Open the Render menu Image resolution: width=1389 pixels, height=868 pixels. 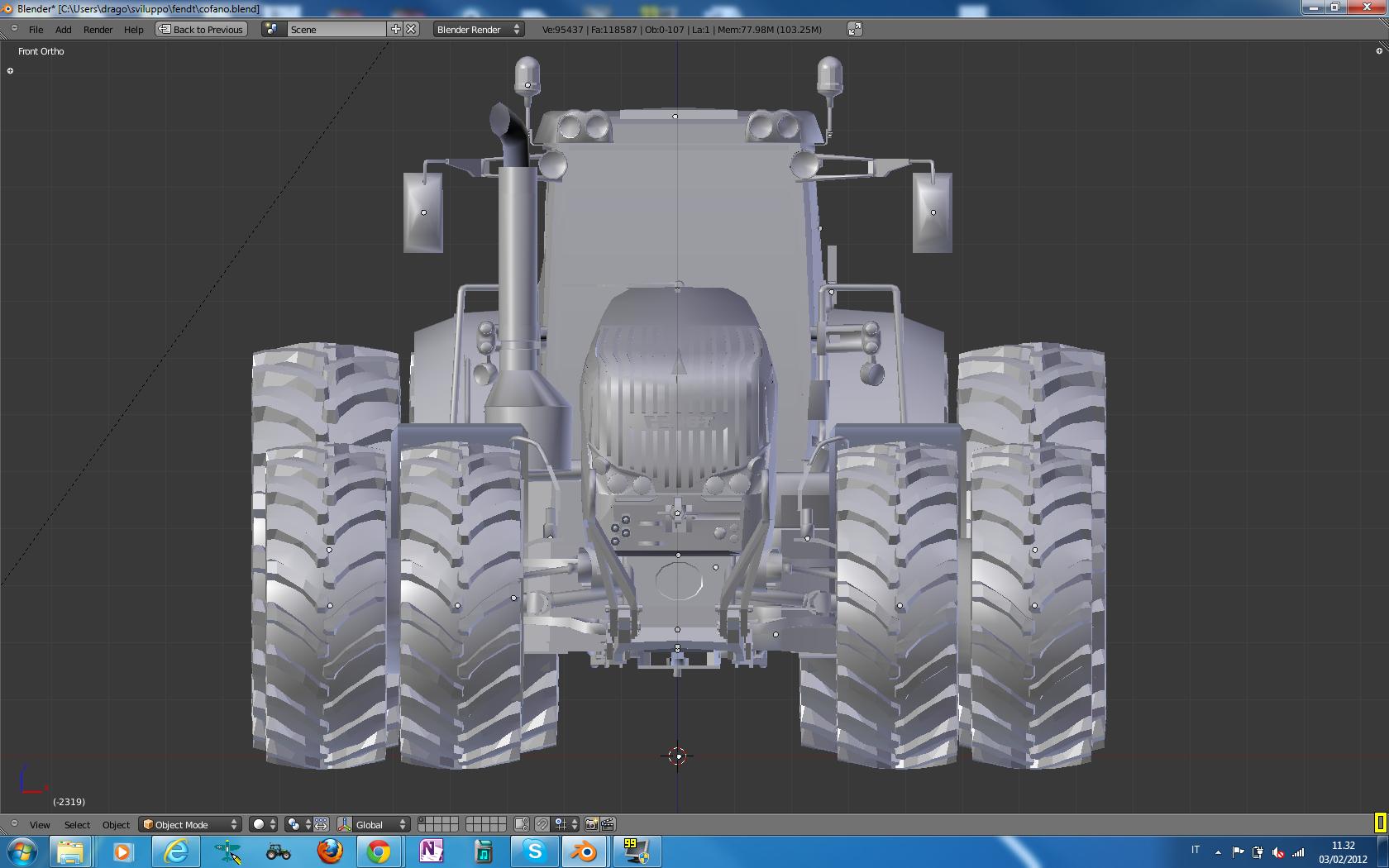98,29
